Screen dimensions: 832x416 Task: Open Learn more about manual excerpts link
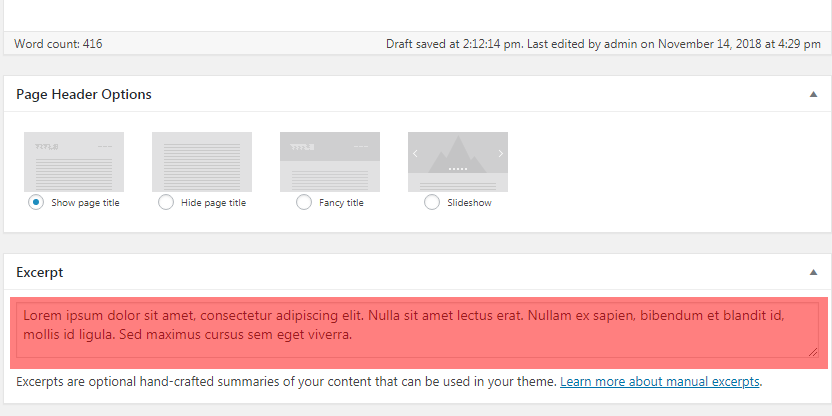[x=660, y=382]
